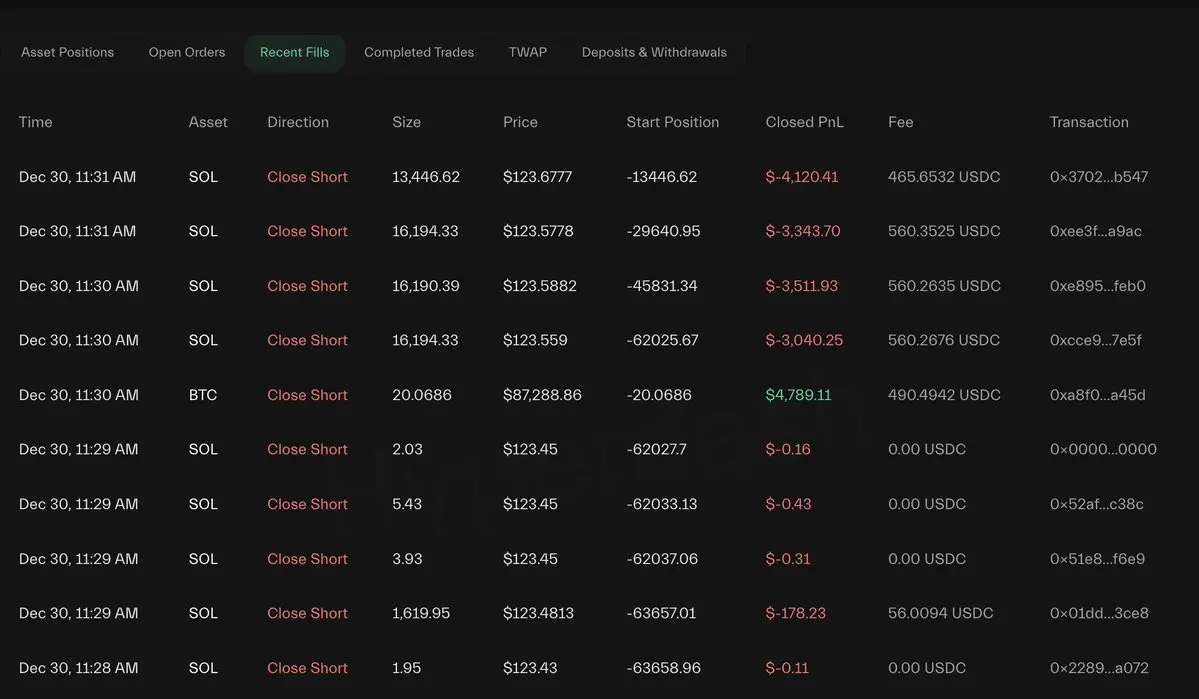Click the size 3.93
1199x699 pixels.
coord(407,559)
